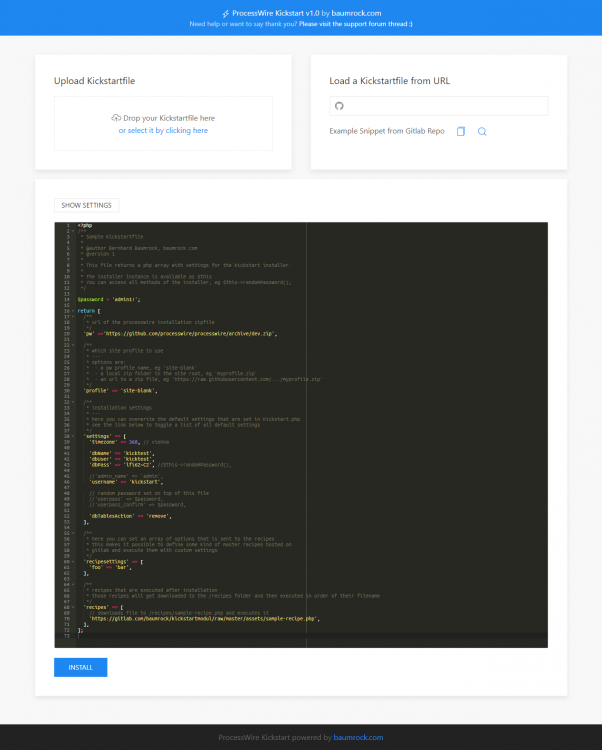Click the '@author Bernhard Baumrock' comment line
Screen dimensions: 602x750
[x=139, y=248]
